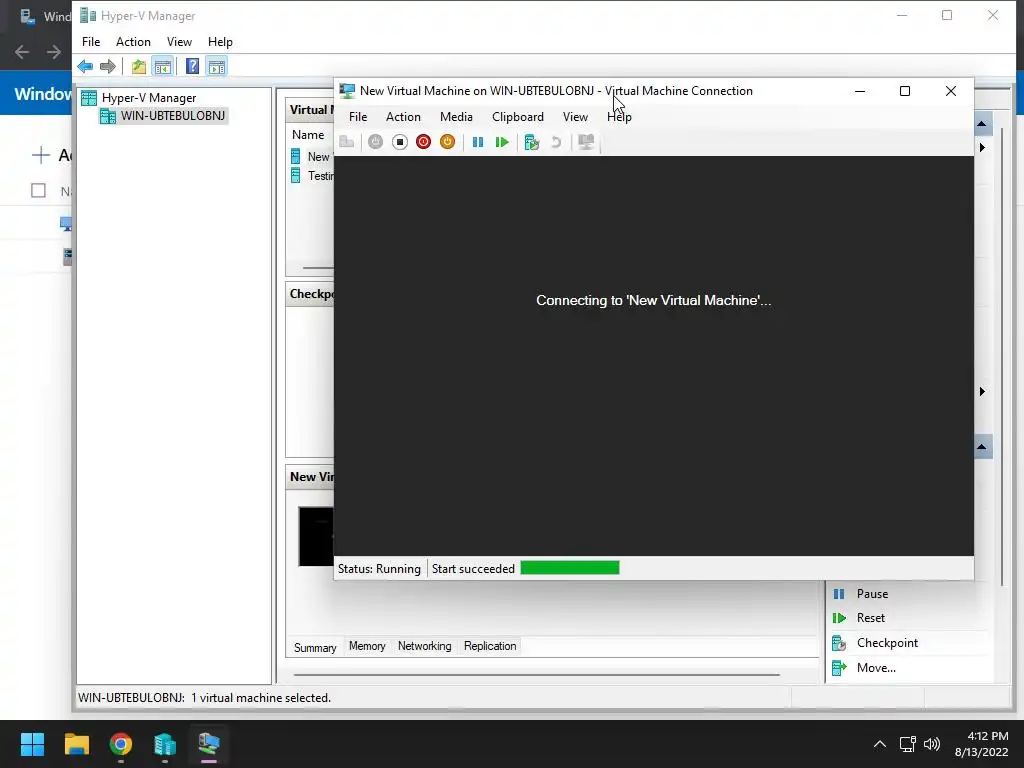Open Action menu in Hyper-V Manager
Viewport: 1024px width, 768px height.
(x=133, y=42)
